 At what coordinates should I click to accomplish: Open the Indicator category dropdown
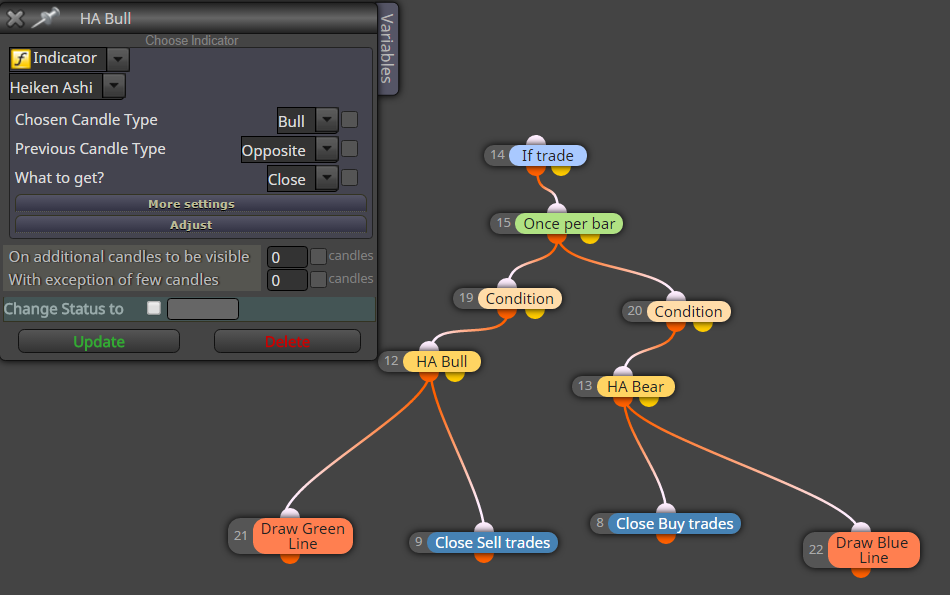point(118,59)
